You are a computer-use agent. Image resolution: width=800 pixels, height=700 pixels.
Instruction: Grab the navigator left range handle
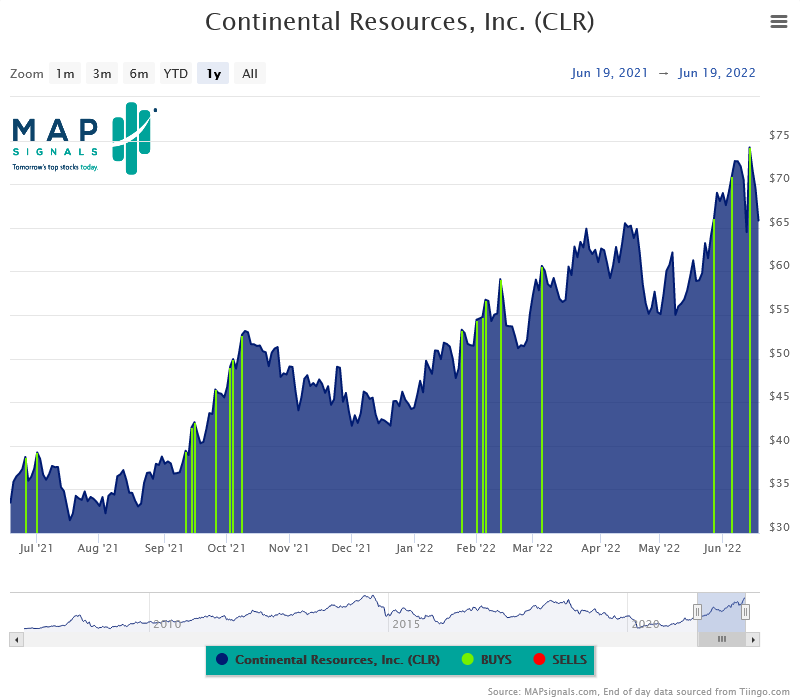tap(697, 611)
